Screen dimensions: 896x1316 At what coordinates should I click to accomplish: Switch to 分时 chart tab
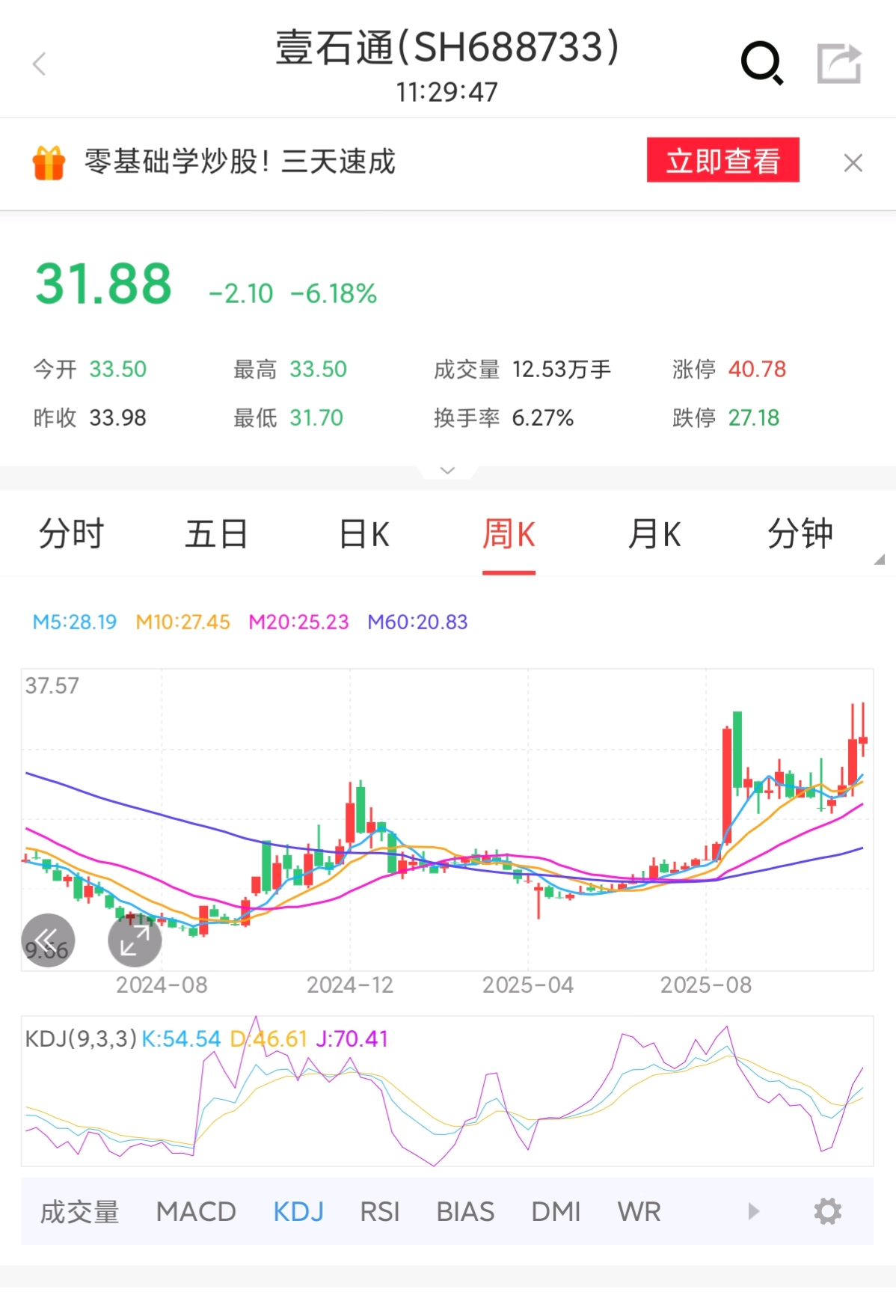[71, 534]
